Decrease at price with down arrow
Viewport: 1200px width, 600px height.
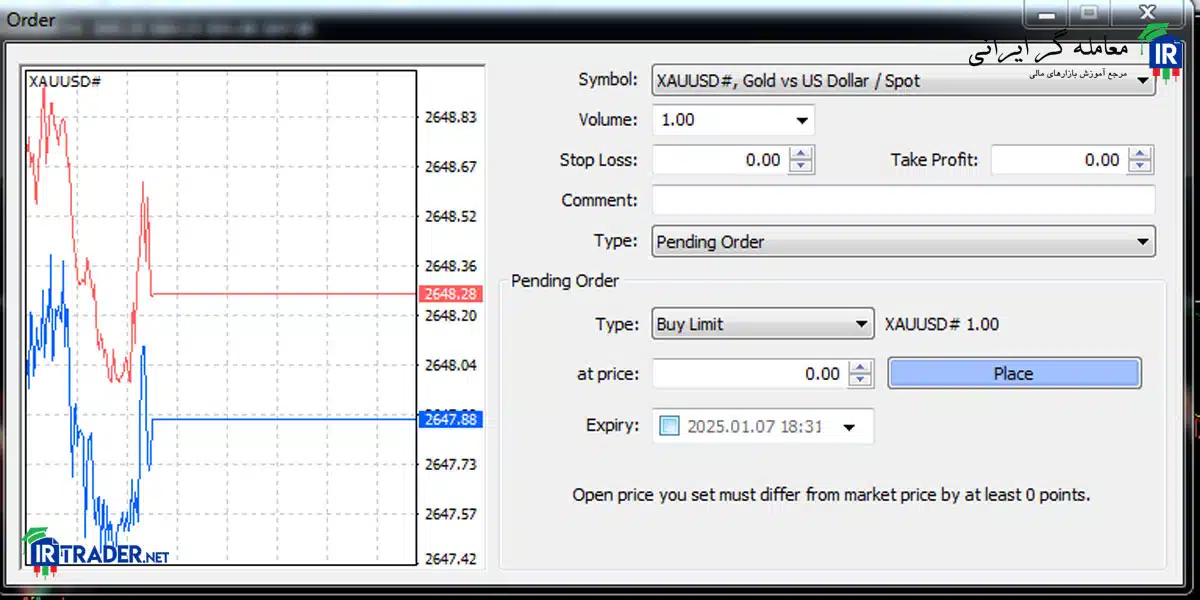pos(860,381)
